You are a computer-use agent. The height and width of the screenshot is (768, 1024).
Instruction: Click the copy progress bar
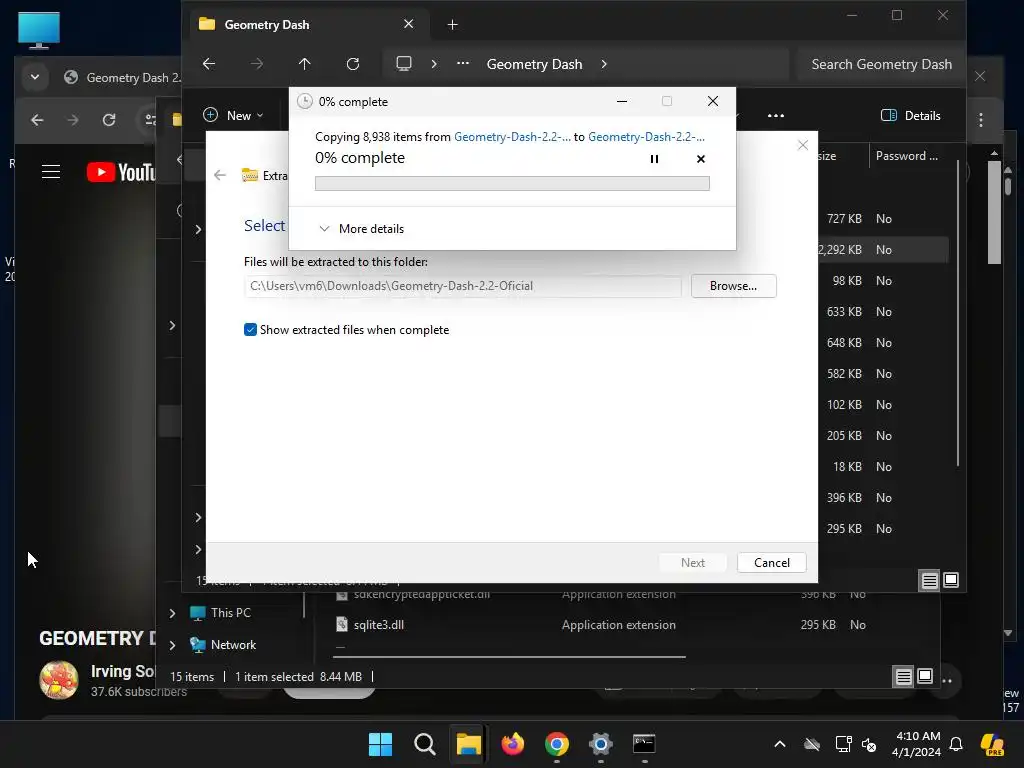[x=512, y=184]
